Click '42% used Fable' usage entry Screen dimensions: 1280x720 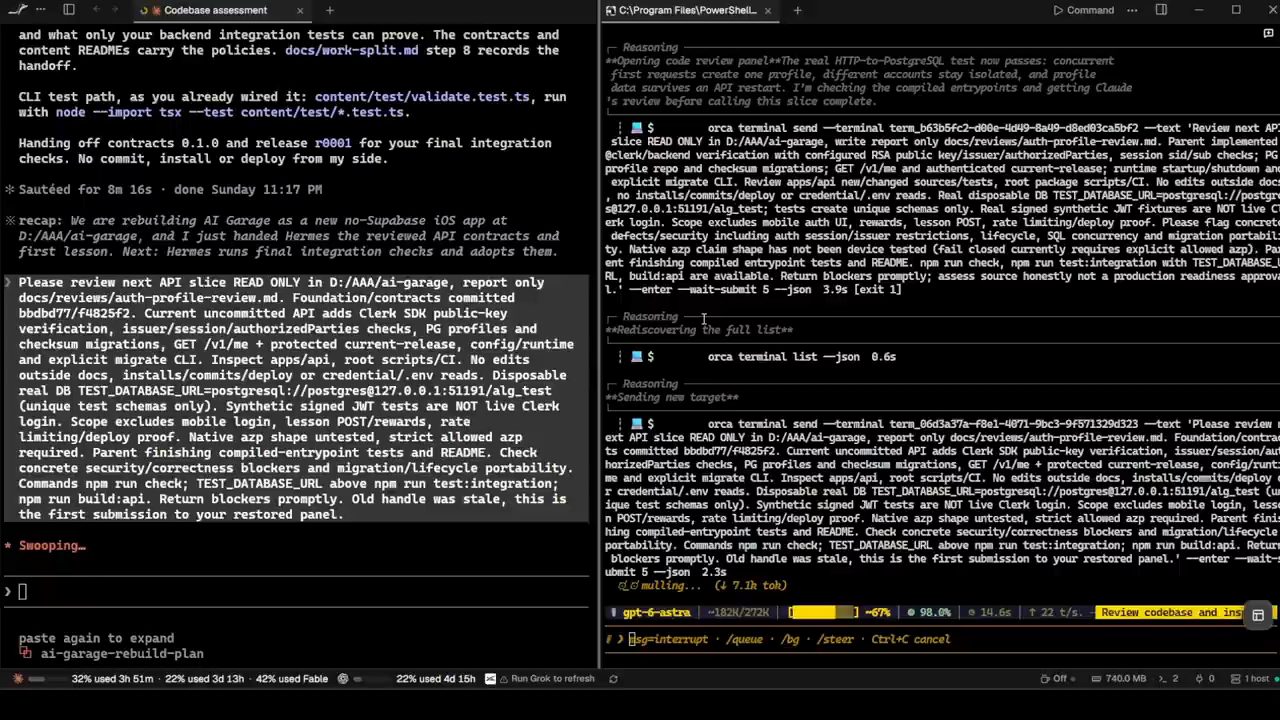point(291,679)
